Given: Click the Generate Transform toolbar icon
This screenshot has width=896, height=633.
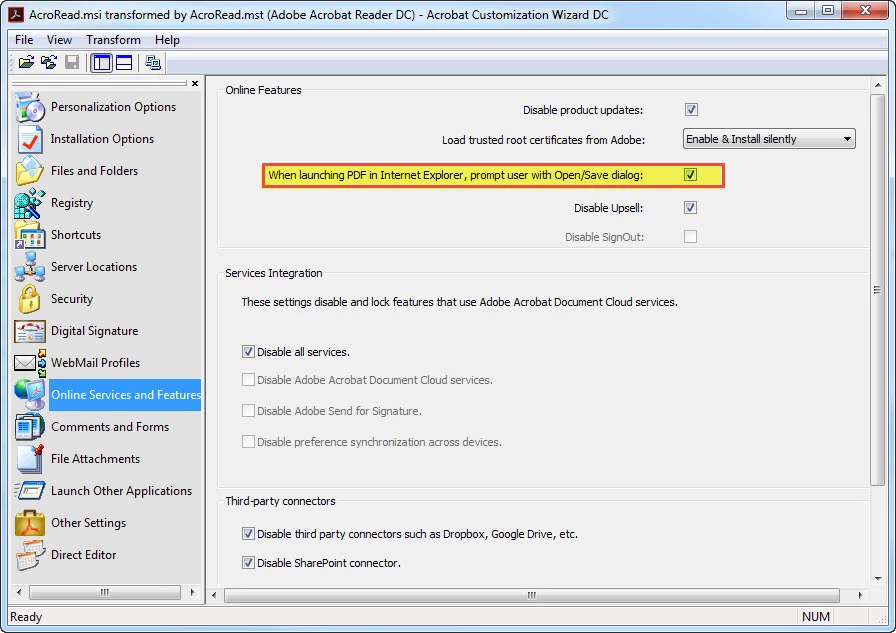Looking at the screenshot, I should coord(49,62).
